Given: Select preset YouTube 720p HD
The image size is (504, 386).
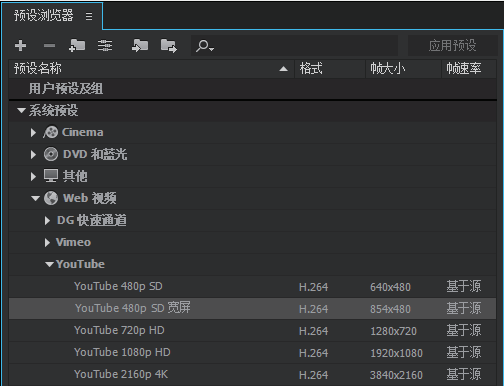Looking at the screenshot, I should point(119,330).
